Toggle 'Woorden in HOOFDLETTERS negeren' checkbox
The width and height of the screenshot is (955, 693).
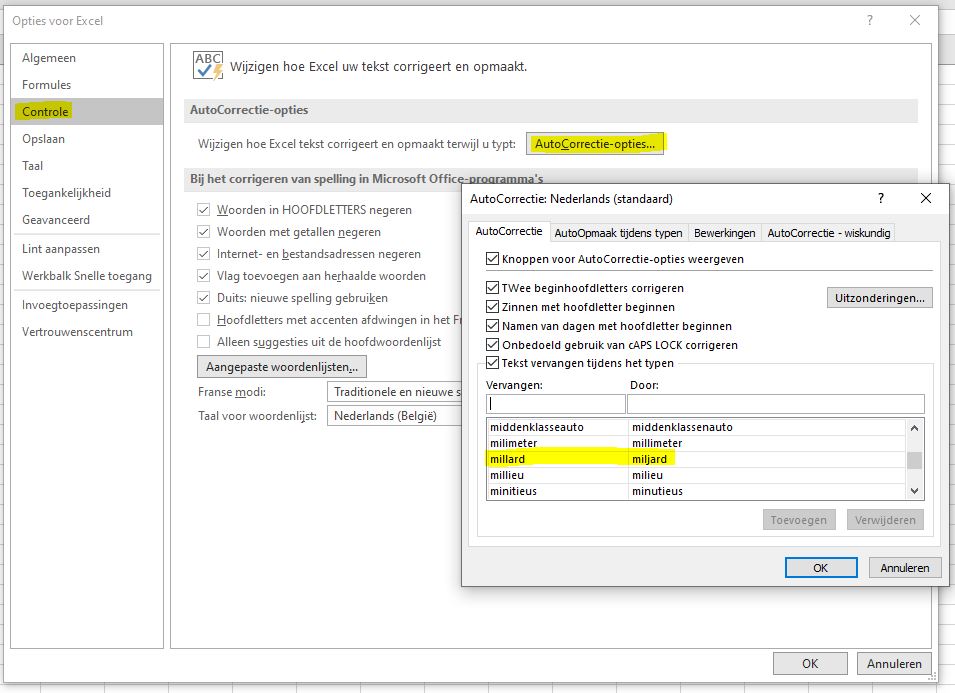(x=204, y=210)
